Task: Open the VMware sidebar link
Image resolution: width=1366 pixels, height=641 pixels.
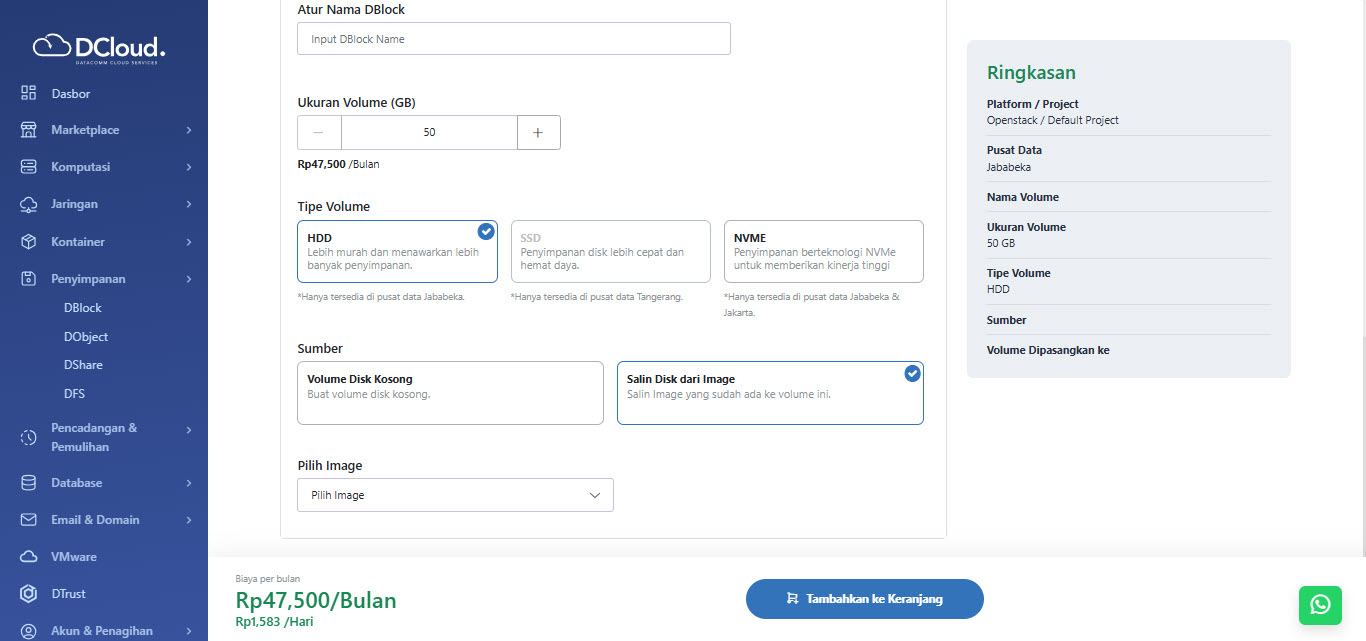Action: (x=74, y=557)
